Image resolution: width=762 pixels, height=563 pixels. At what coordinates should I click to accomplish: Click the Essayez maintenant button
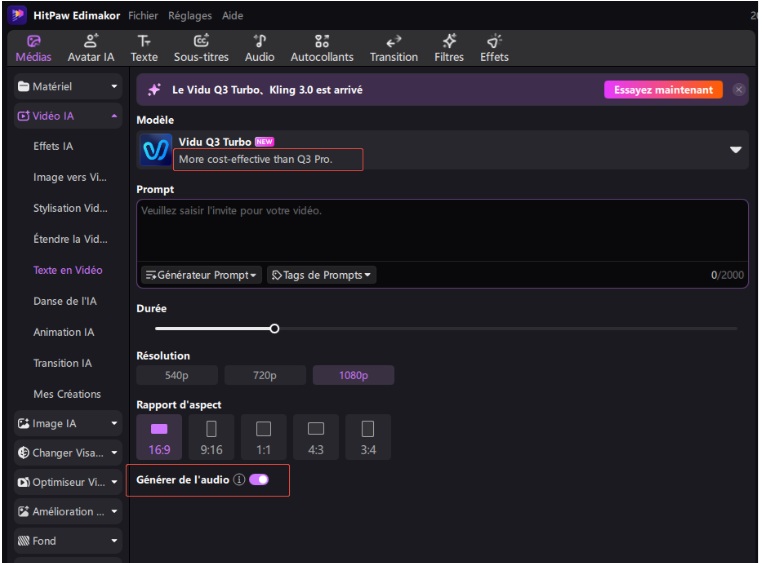663,90
